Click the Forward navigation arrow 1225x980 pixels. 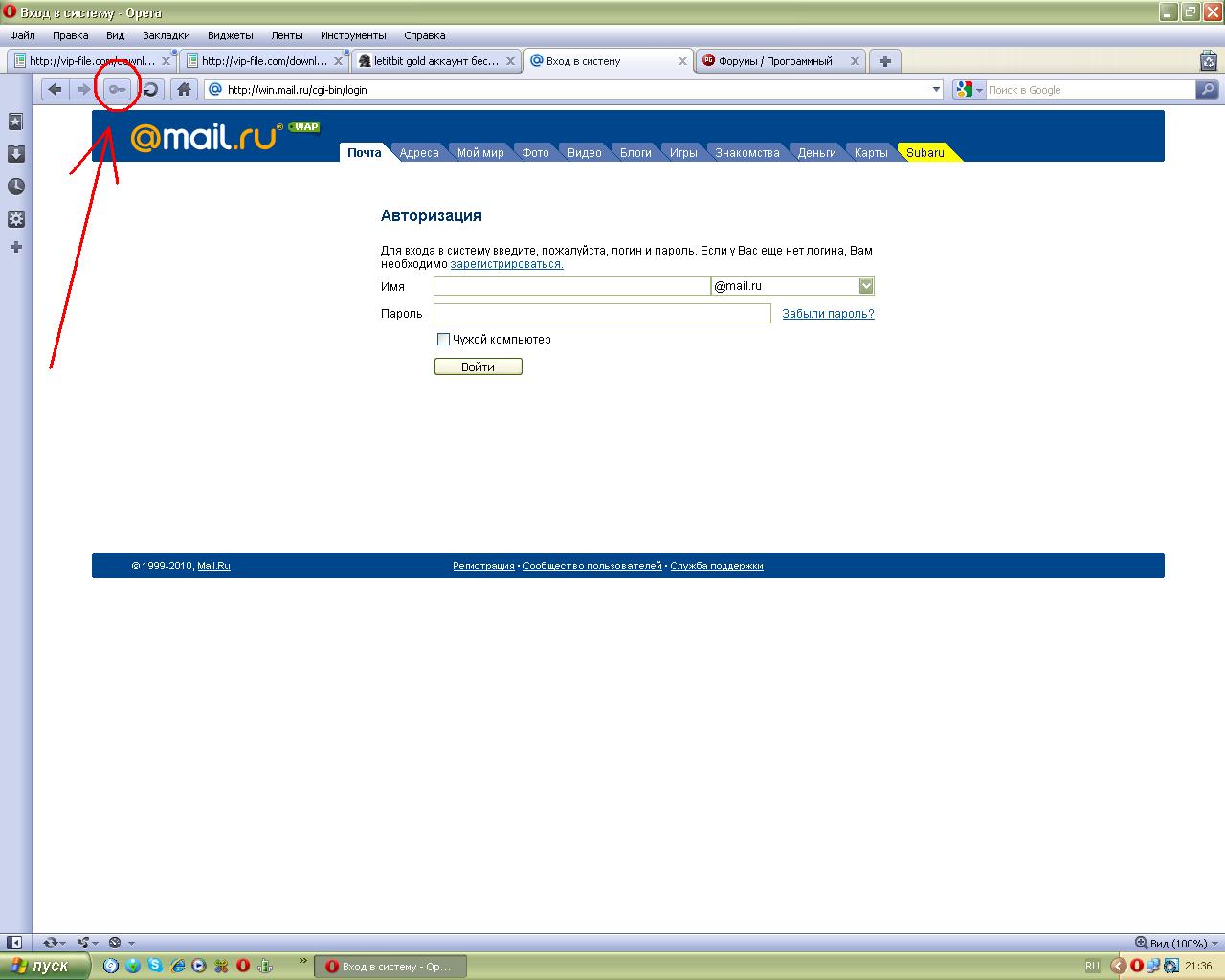pyautogui.click(x=83, y=89)
